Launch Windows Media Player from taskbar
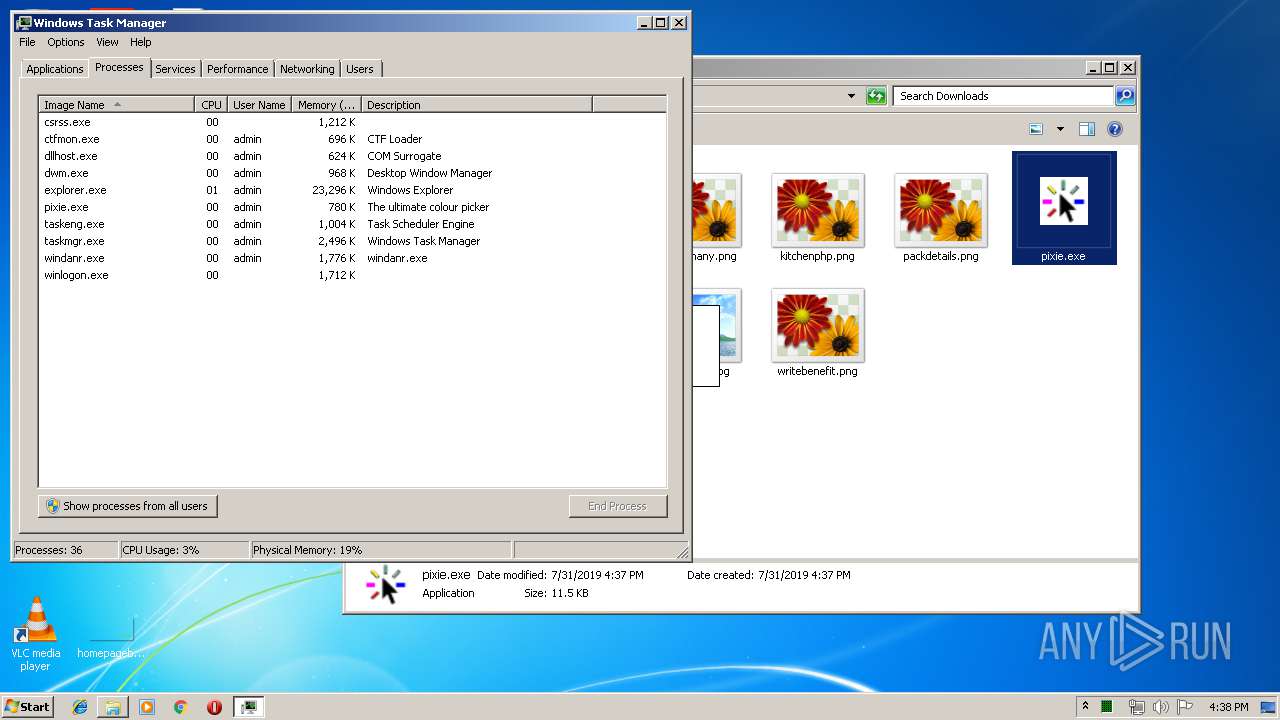1280x720 pixels. click(147, 706)
